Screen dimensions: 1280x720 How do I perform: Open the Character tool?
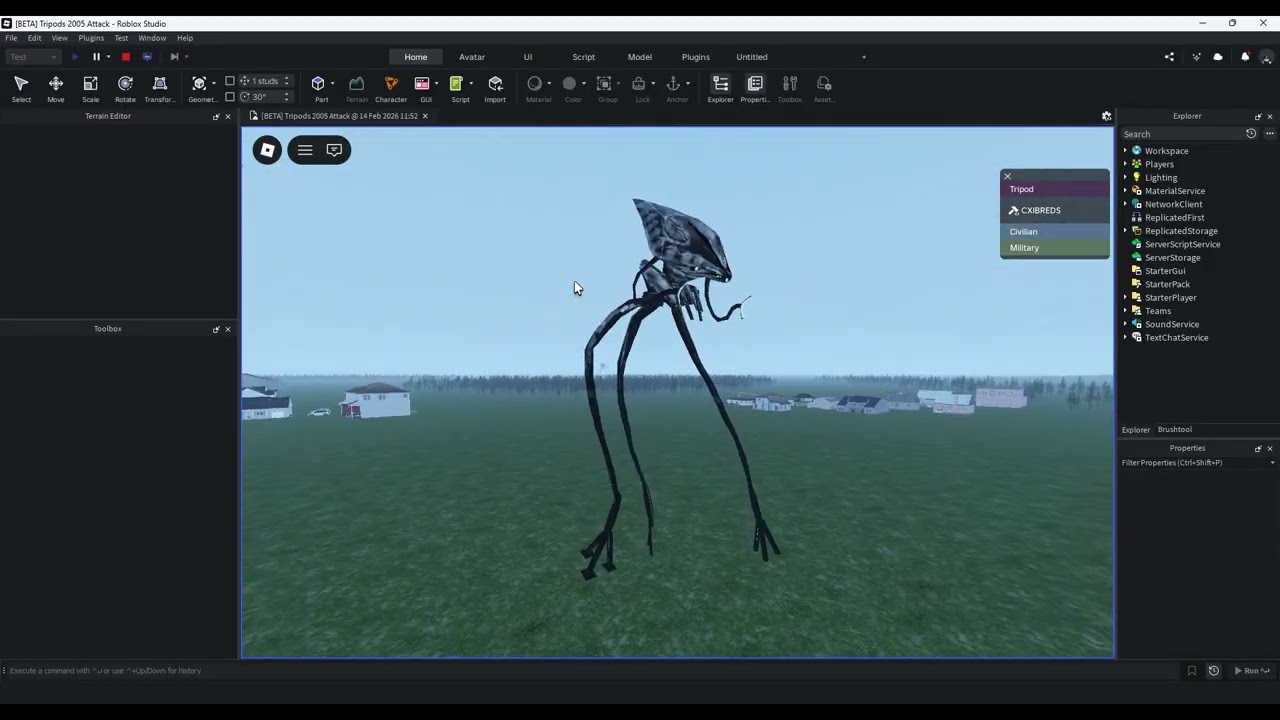click(x=391, y=88)
